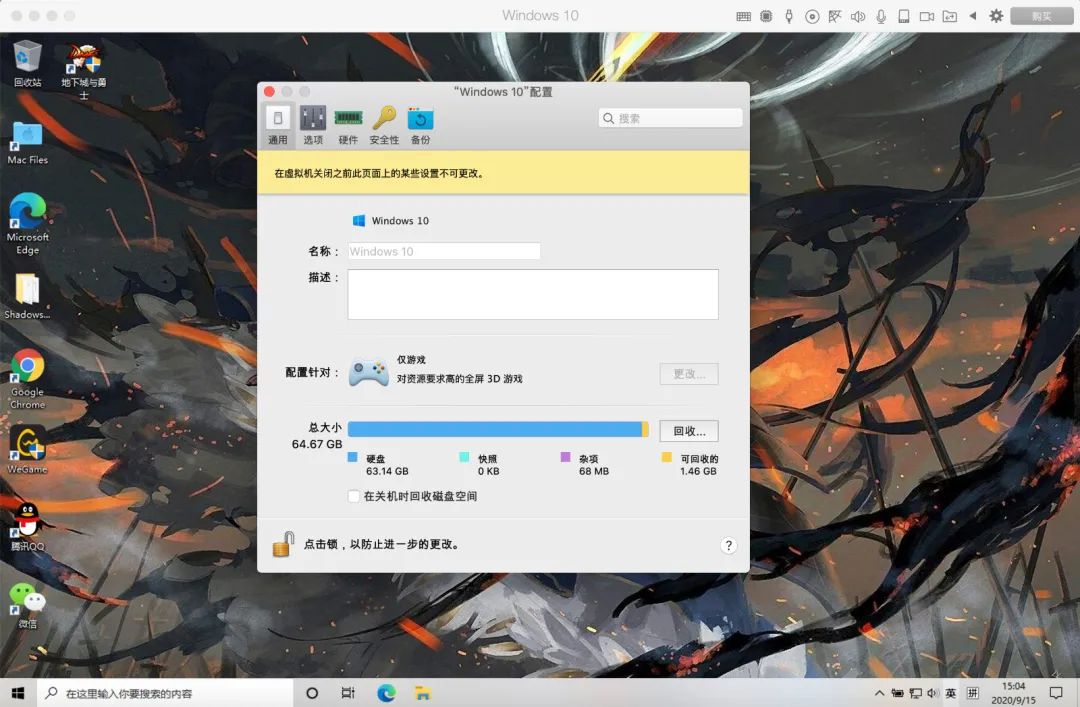
Task: Click the network icon in top toolbar
Action: click(x=835, y=16)
